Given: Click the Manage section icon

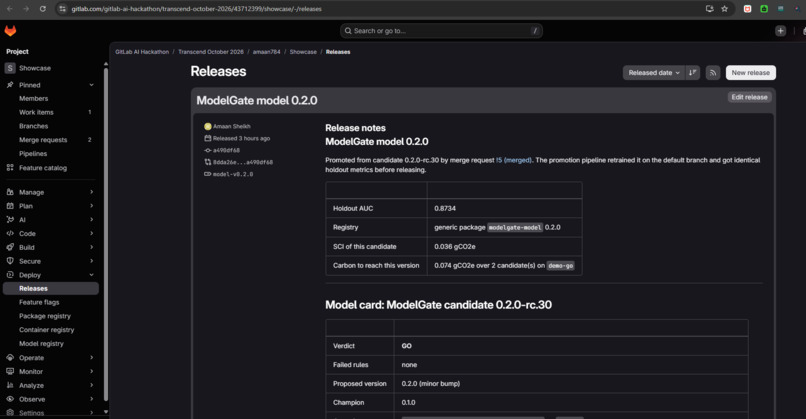Looking at the screenshot, I should pyautogui.click(x=10, y=192).
